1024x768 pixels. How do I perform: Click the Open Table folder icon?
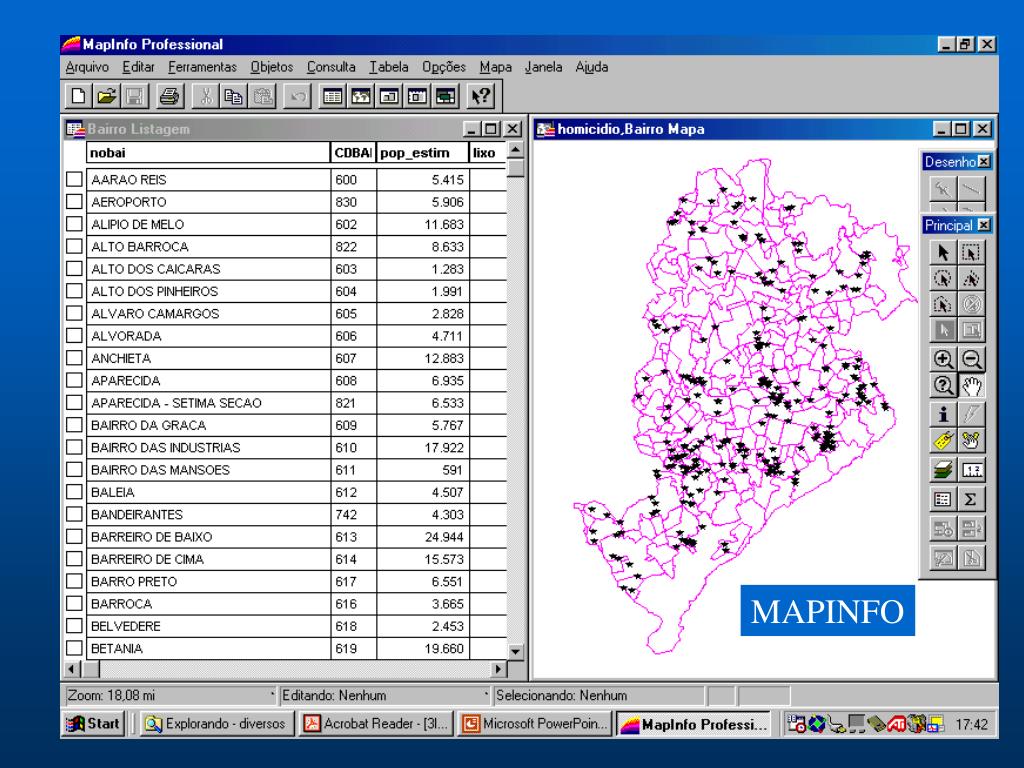tap(106, 97)
